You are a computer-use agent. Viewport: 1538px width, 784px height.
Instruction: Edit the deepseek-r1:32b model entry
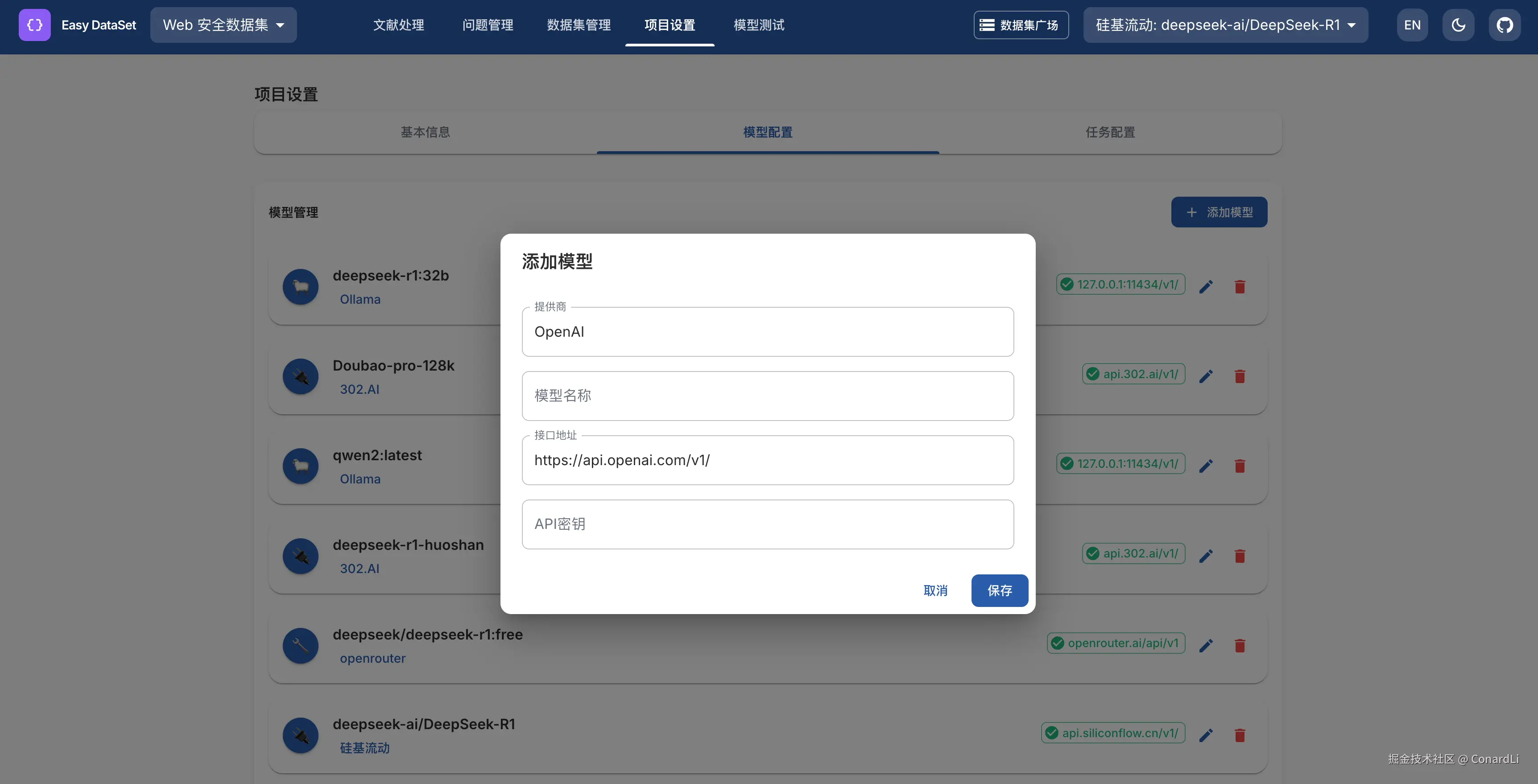coord(1205,287)
